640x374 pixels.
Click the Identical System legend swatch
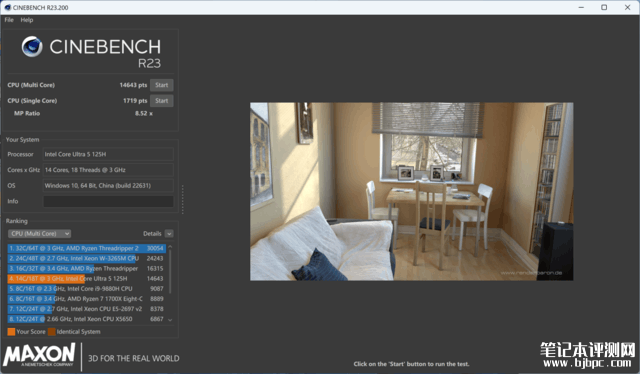point(52,332)
